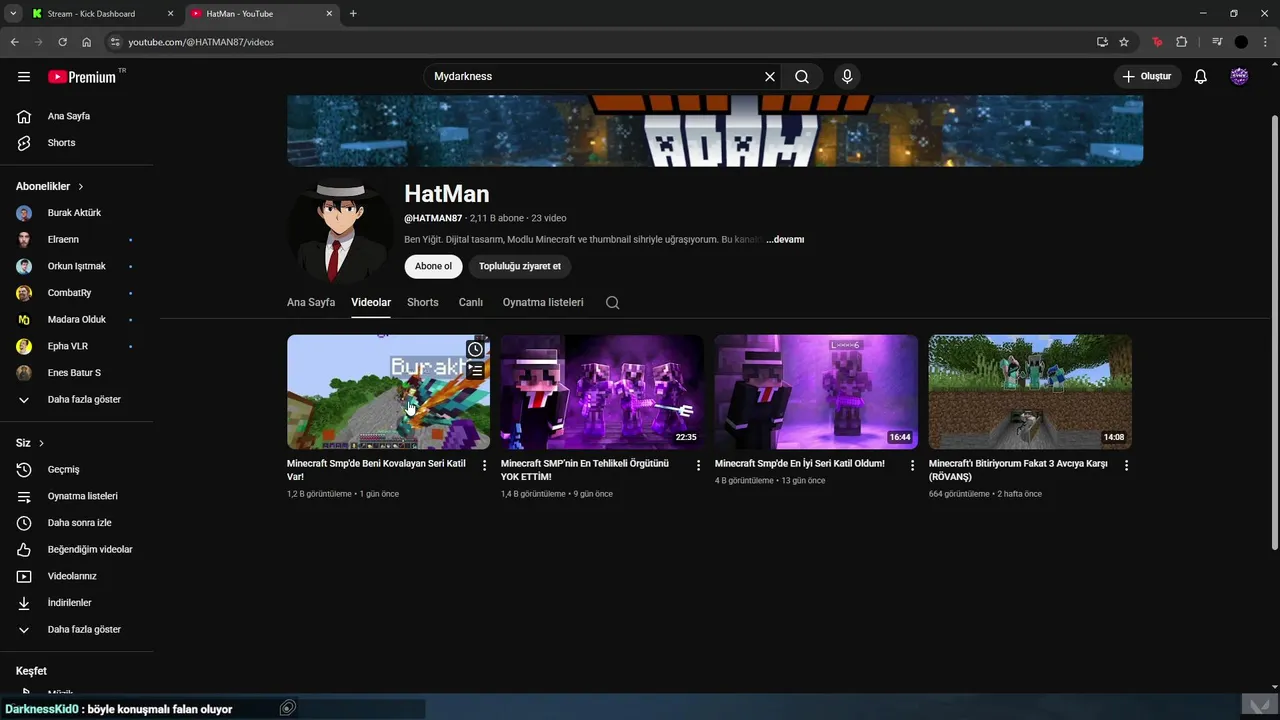Open the browser extensions puzzle icon

pyautogui.click(x=1182, y=42)
